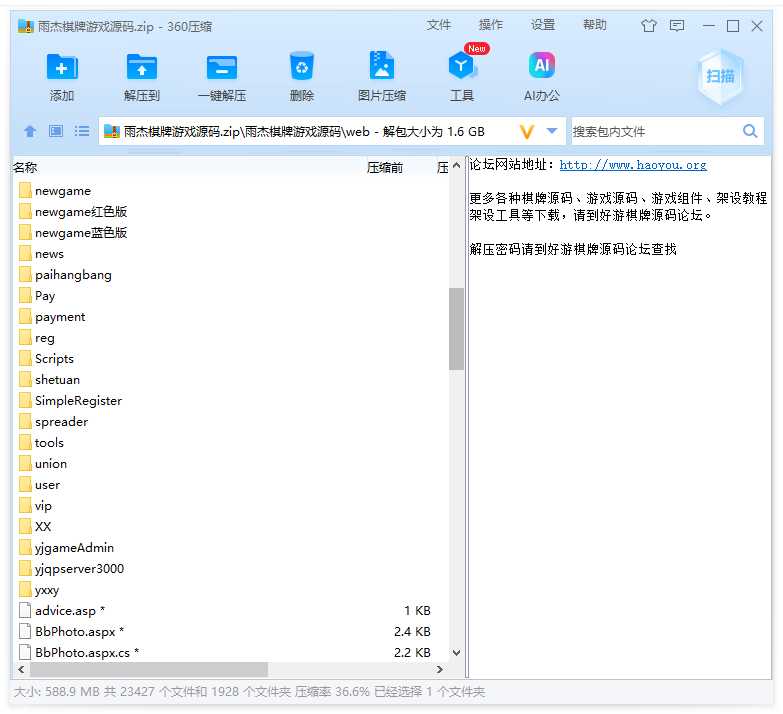This screenshot has height=714, width=783.
Task: Select the reg folder
Action: tap(36, 338)
